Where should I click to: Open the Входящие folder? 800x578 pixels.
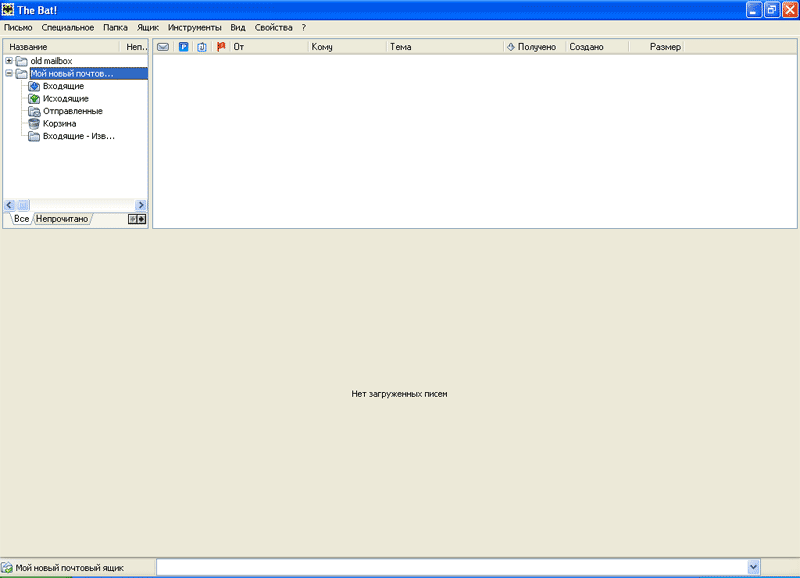pyautogui.click(x=63, y=86)
